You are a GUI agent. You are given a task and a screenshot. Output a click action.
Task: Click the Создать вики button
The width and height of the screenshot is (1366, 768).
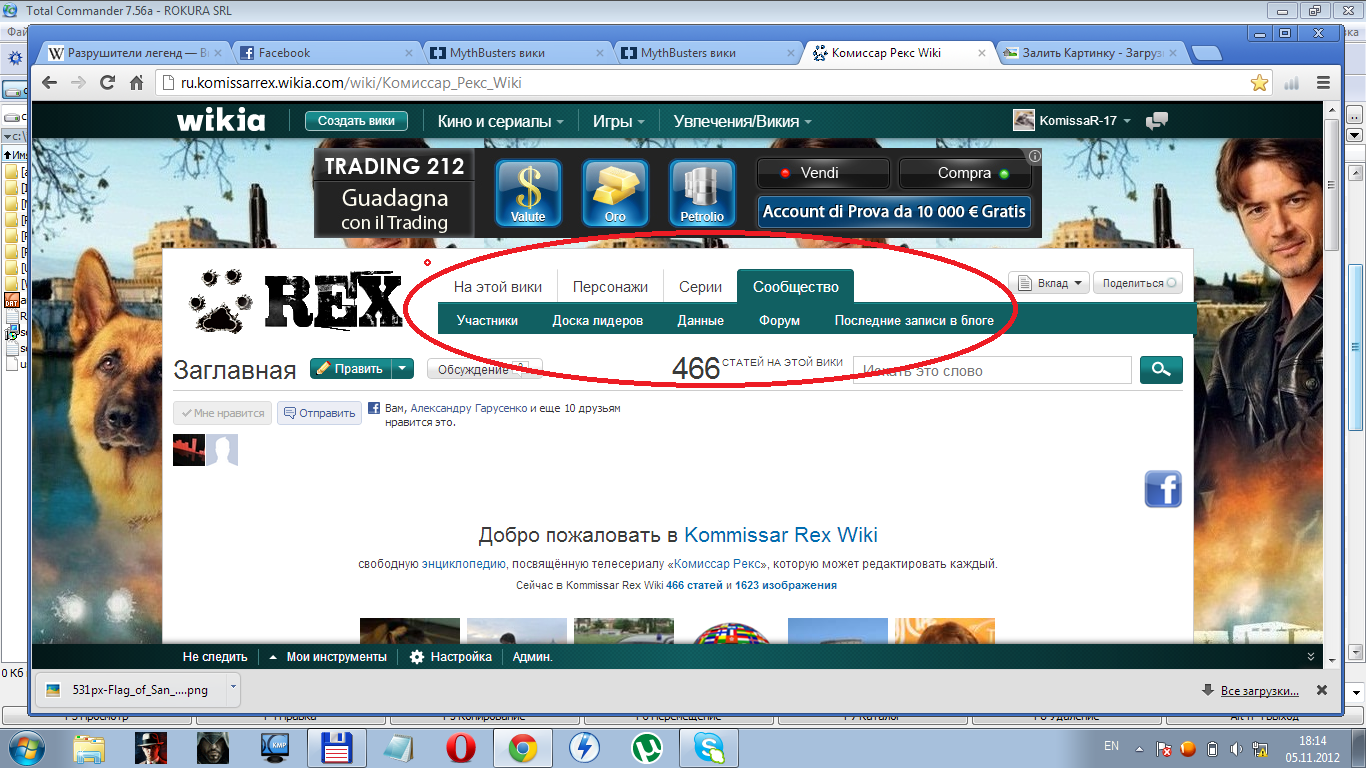point(356,121)
